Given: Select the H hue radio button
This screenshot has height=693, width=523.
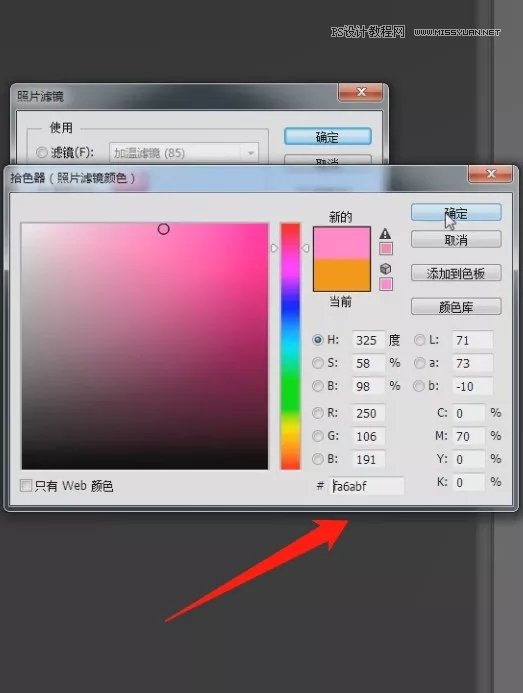Looking at the screenshot, I should click(317, 340).
